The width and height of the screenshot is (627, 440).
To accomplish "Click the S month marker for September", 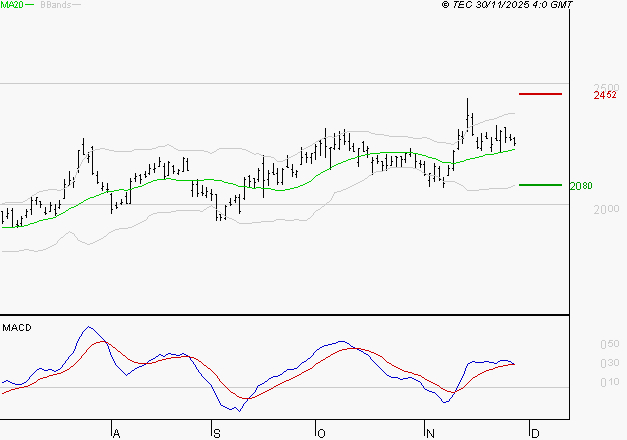I will (217, 434).
